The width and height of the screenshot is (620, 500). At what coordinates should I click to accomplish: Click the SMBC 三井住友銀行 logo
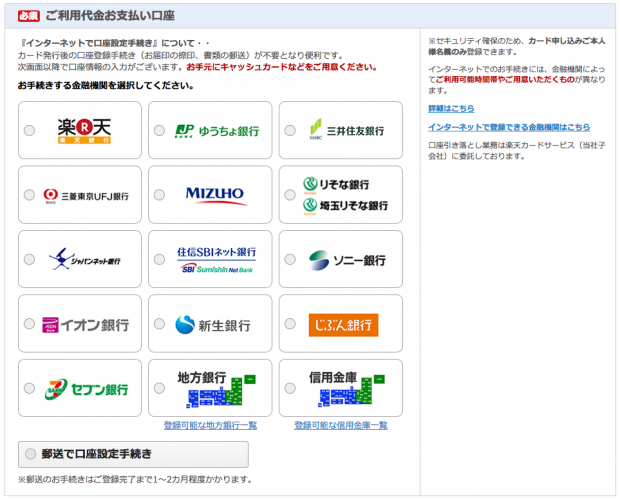347,130
